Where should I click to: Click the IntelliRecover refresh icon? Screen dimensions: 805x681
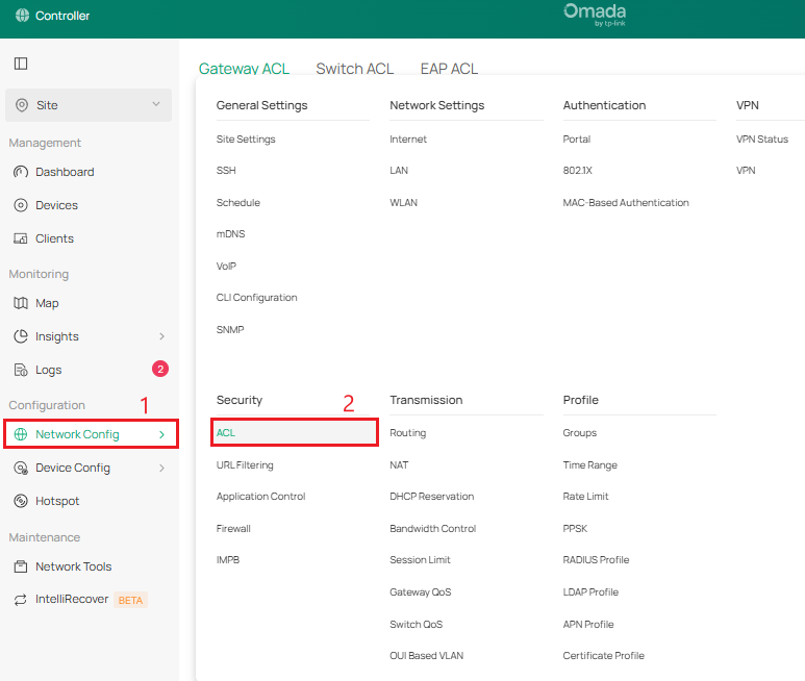21,600
